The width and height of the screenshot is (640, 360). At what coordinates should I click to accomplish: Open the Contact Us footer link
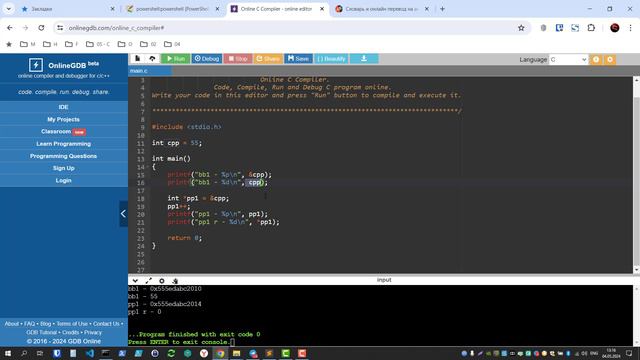[106, 324]
